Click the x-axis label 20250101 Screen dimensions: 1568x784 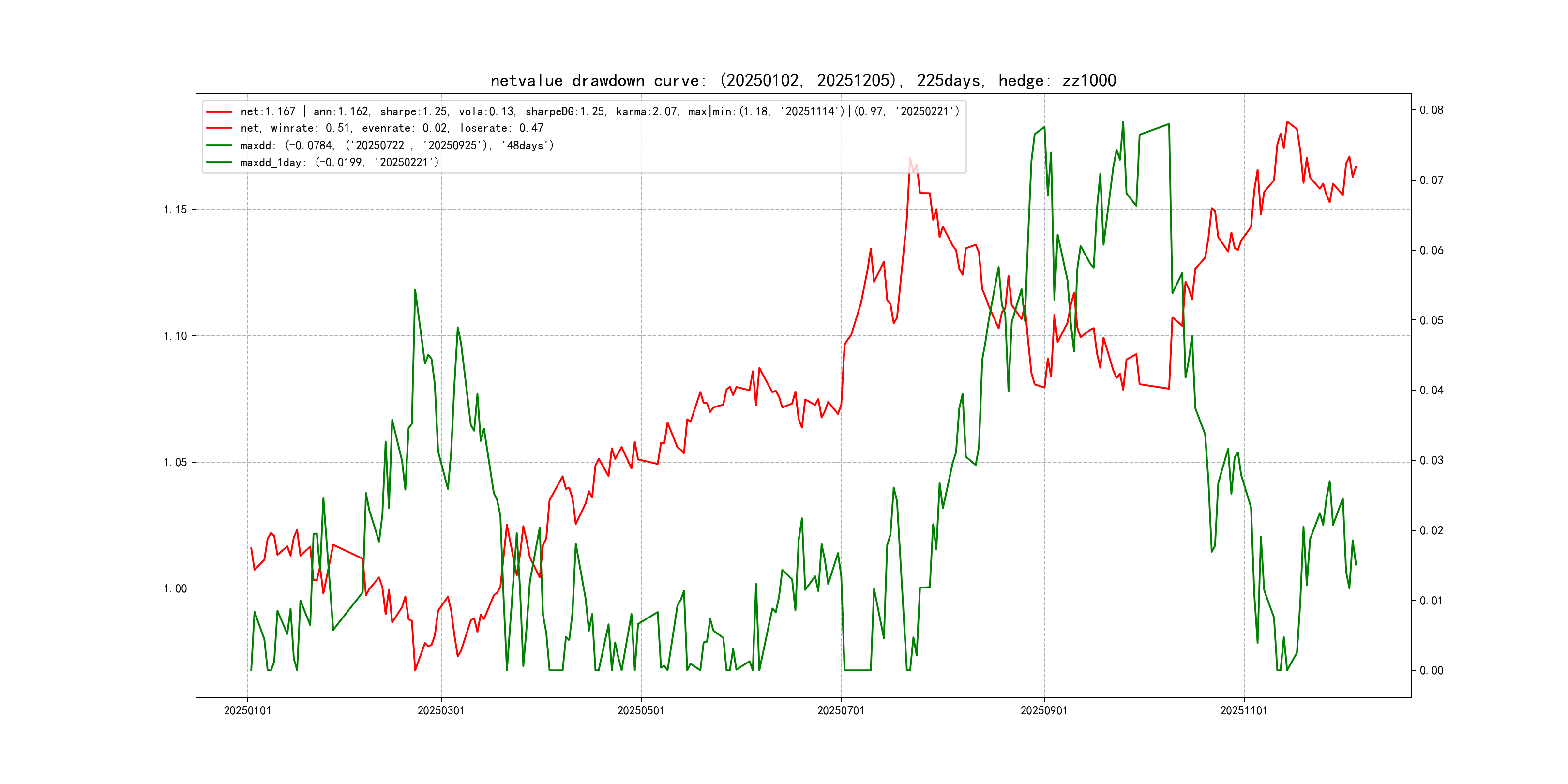click(x=247, y=710)
